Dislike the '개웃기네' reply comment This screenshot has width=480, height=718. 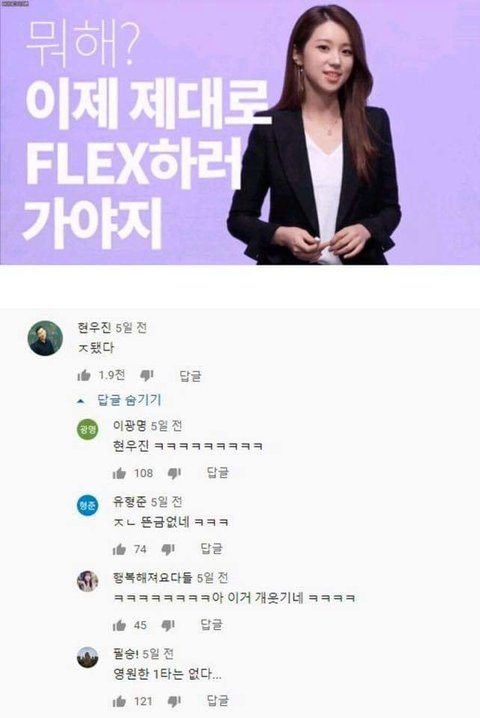(x=168, y=625)
